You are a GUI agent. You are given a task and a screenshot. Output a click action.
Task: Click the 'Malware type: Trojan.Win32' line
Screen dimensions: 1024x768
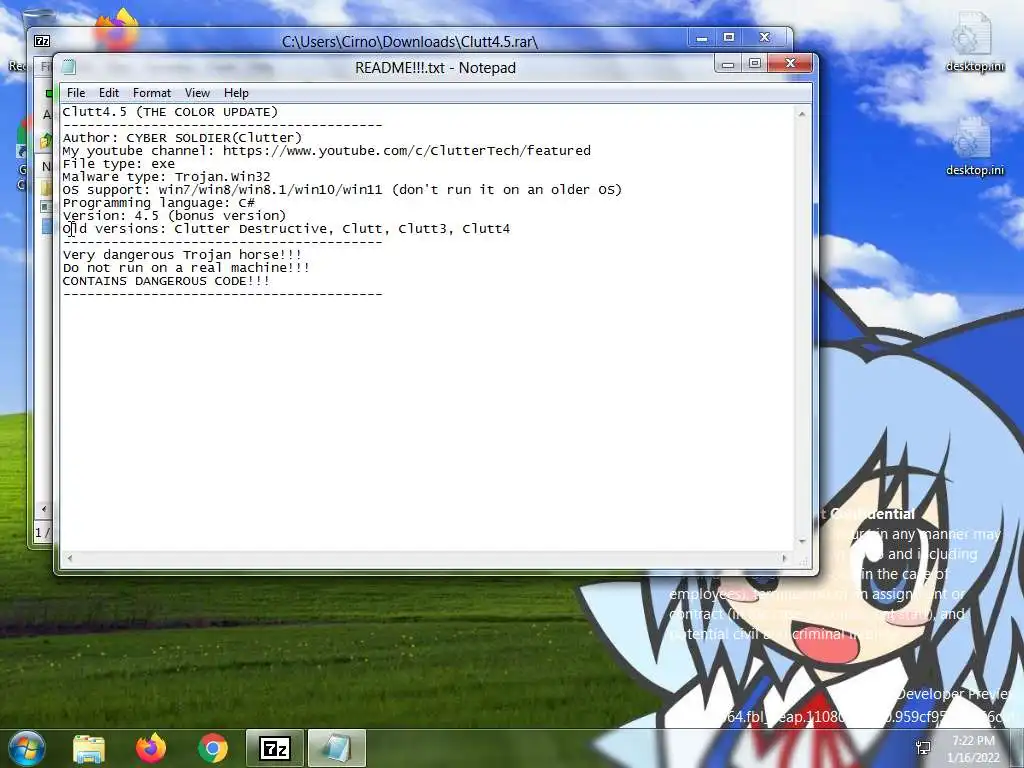pyautogui.click(x=167, y=176)
